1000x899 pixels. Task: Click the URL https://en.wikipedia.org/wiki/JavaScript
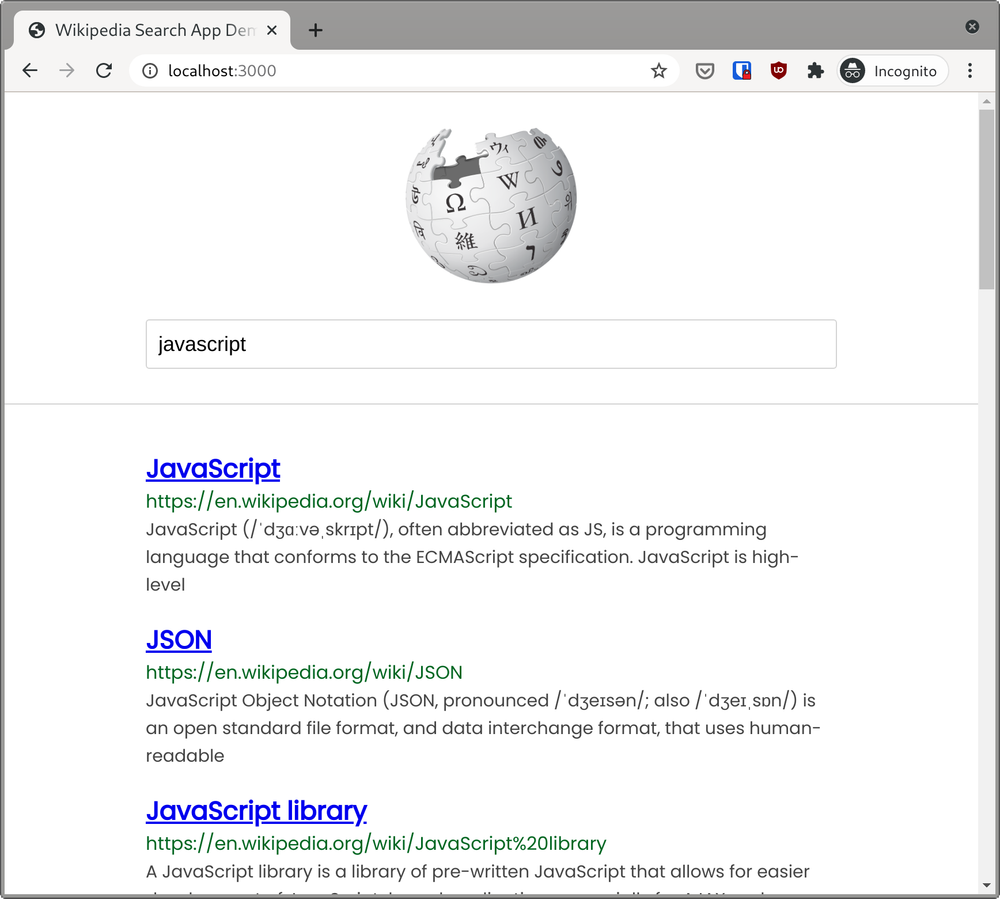328,501
